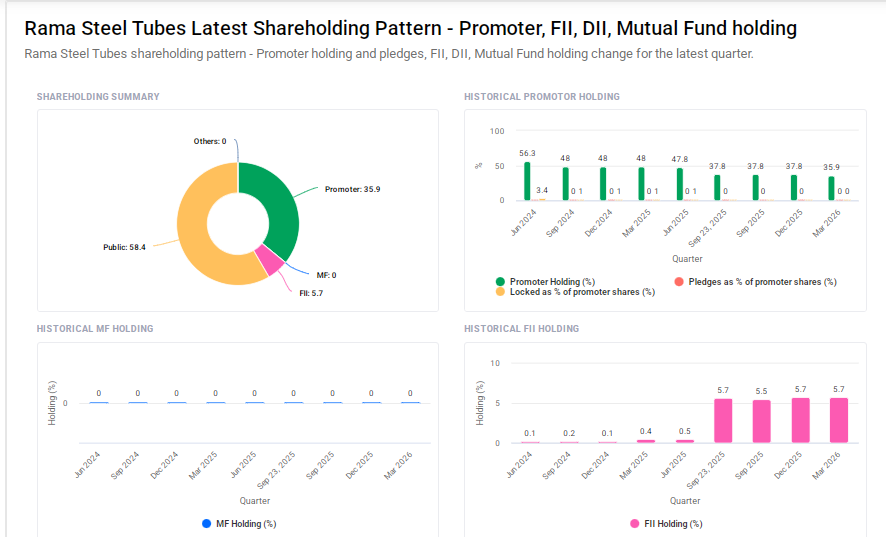Toggle the FII Holding (%) legend item
This screenshot has height=537, width=886.
(x=666, y=524)
